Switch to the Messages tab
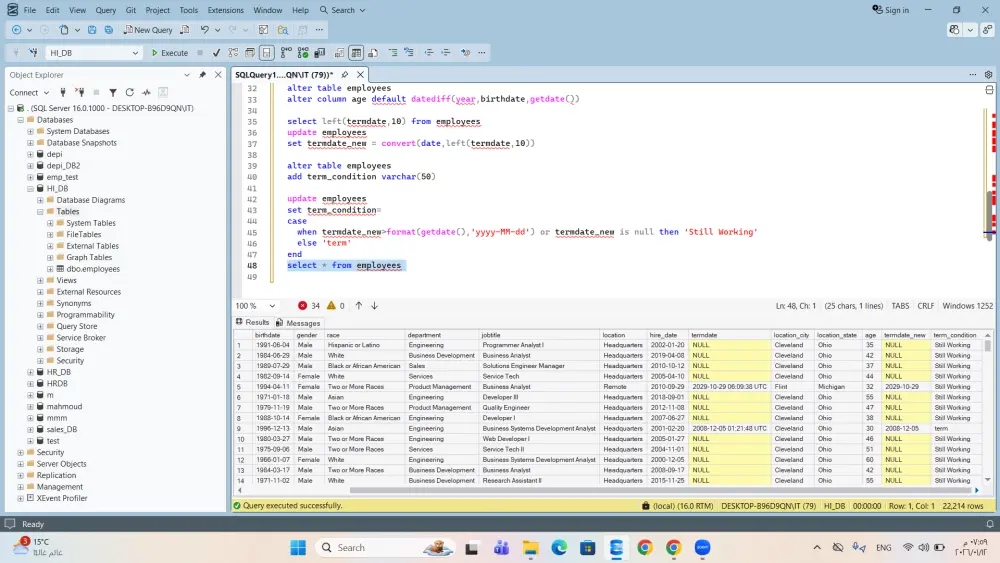This screenshot has width=1000, height=563. point(298,323)
